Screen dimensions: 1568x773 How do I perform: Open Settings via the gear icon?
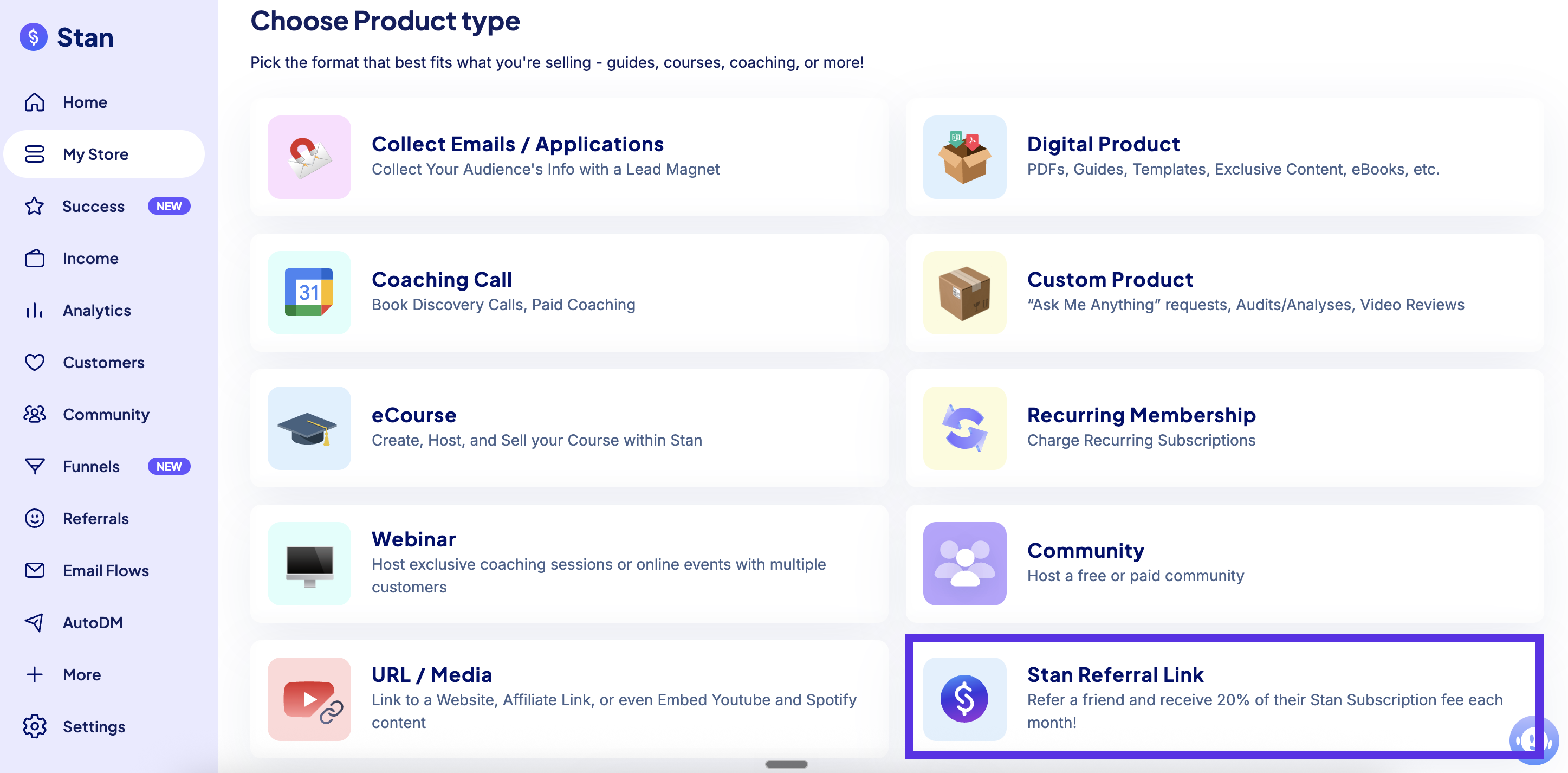tap(35, 727)
